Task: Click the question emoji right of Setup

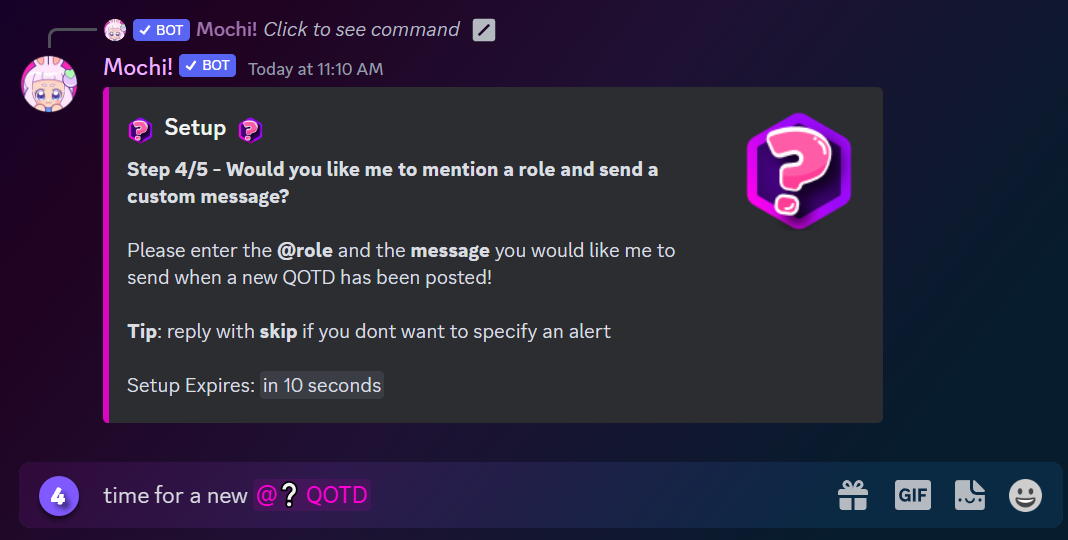Action: (x=250, y=129)
